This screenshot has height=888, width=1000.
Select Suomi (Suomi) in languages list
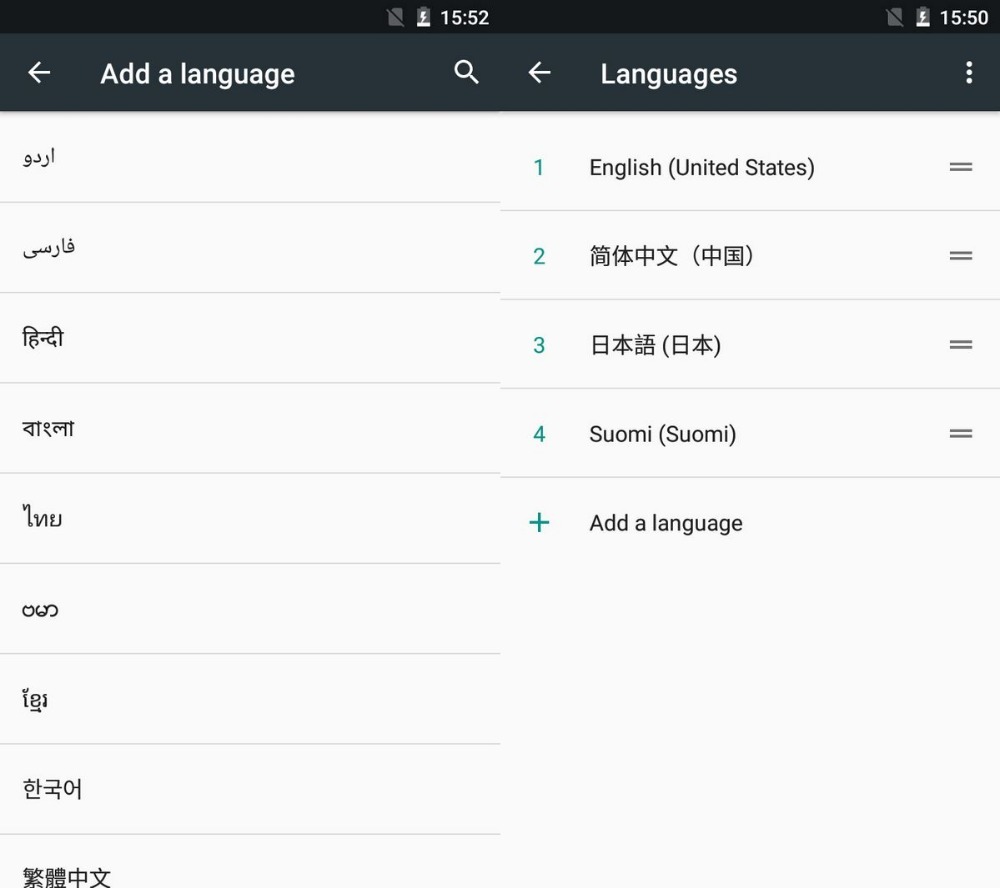(662, 434)
